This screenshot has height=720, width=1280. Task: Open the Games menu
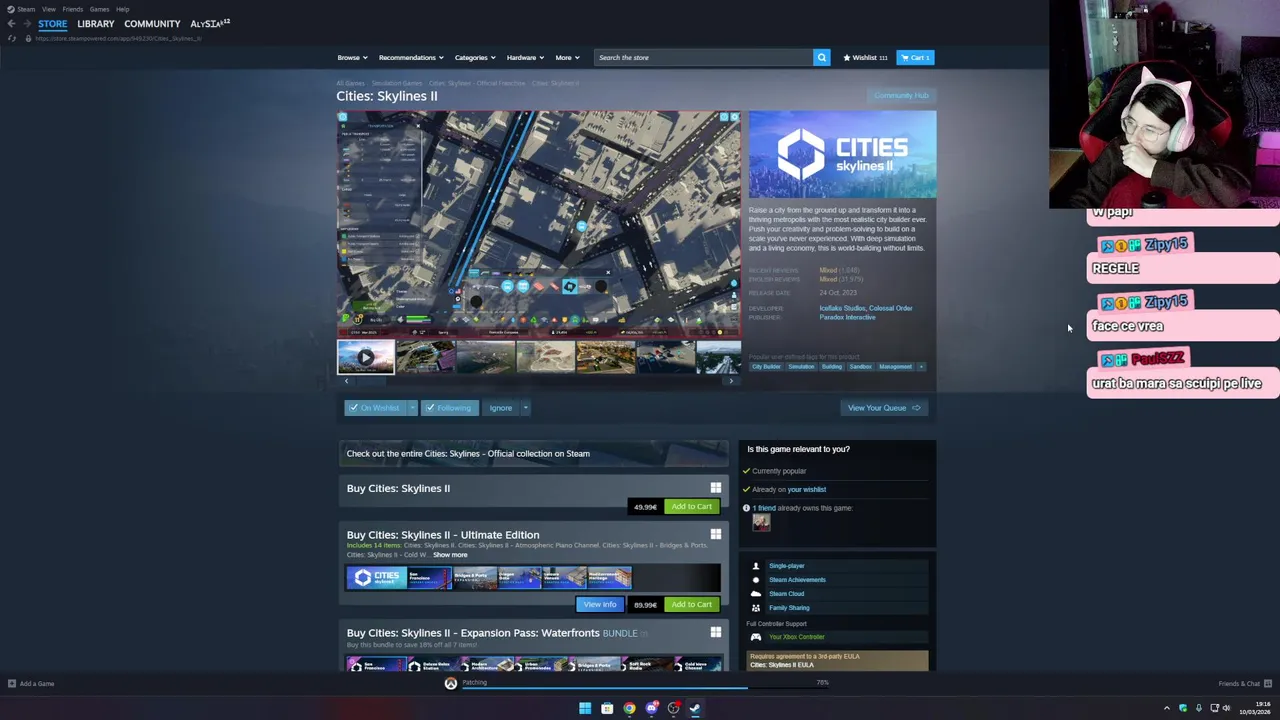point(99,9)
